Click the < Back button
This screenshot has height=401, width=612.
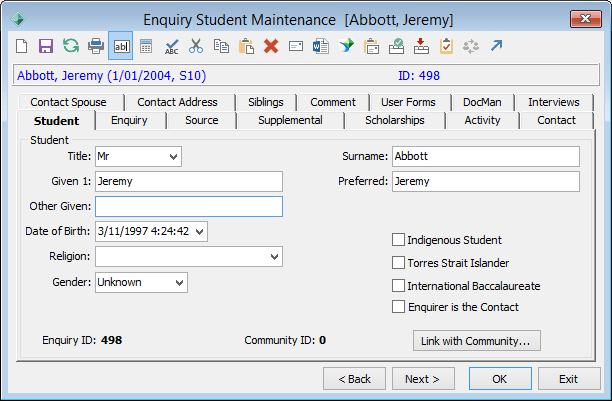click(x=354, y=379)
